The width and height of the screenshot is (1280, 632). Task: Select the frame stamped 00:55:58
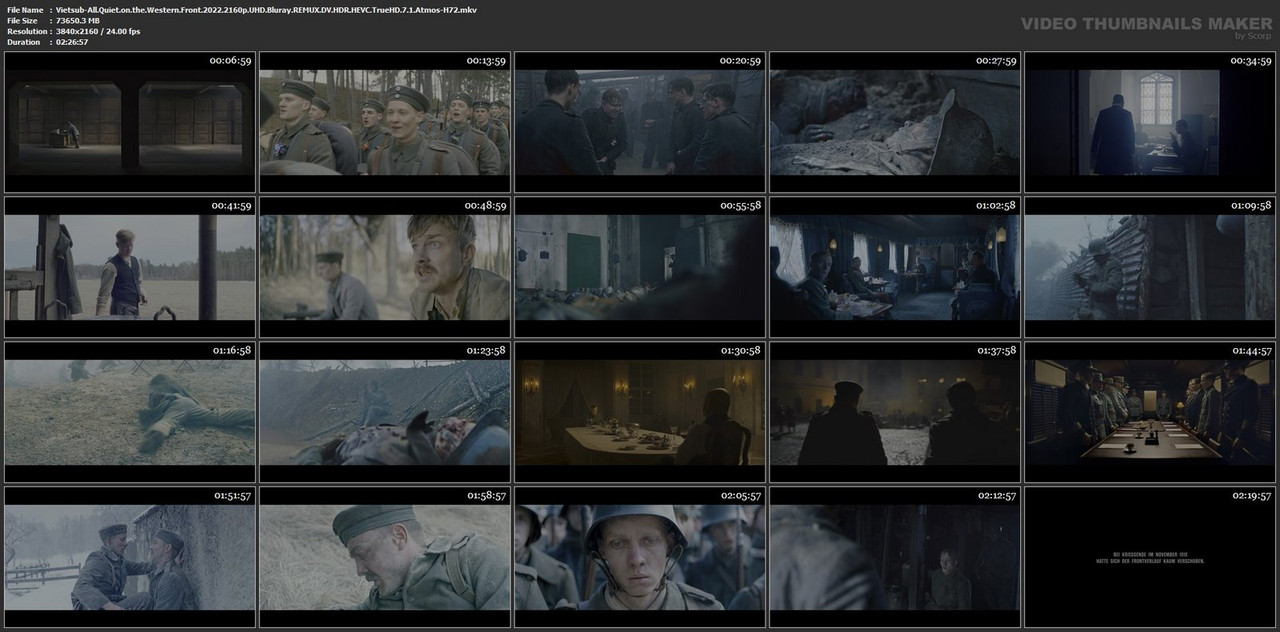(x=640, y=267)
